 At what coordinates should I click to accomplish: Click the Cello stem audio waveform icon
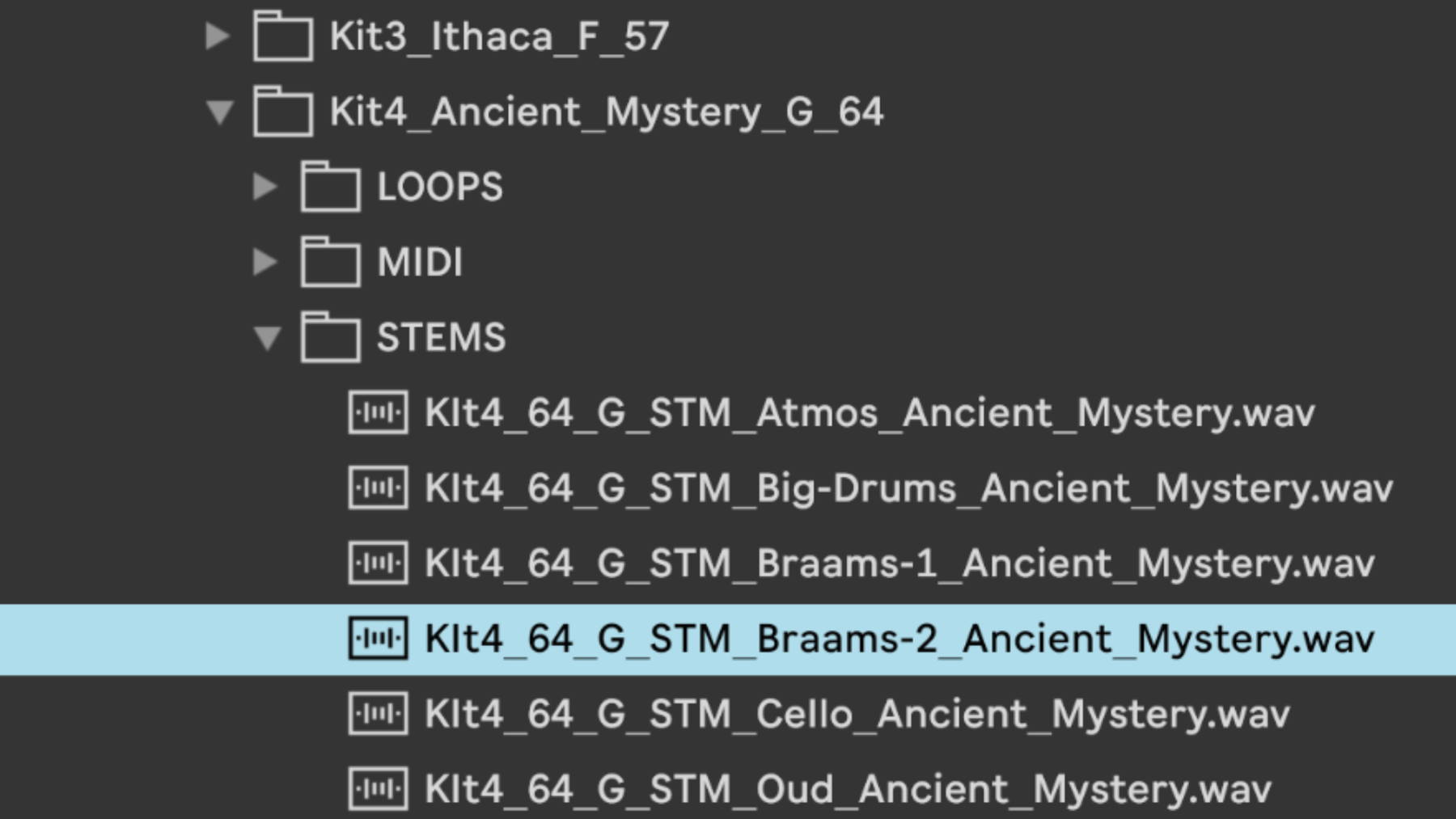(378, 714)
